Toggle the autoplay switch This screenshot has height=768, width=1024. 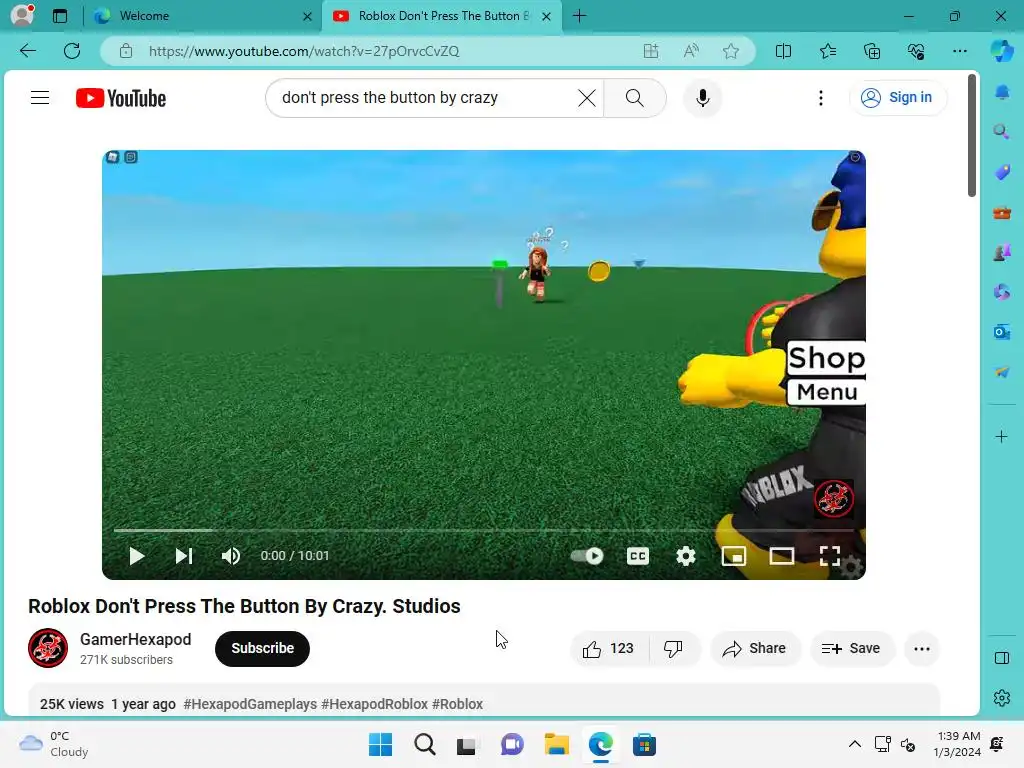[587, 556]
